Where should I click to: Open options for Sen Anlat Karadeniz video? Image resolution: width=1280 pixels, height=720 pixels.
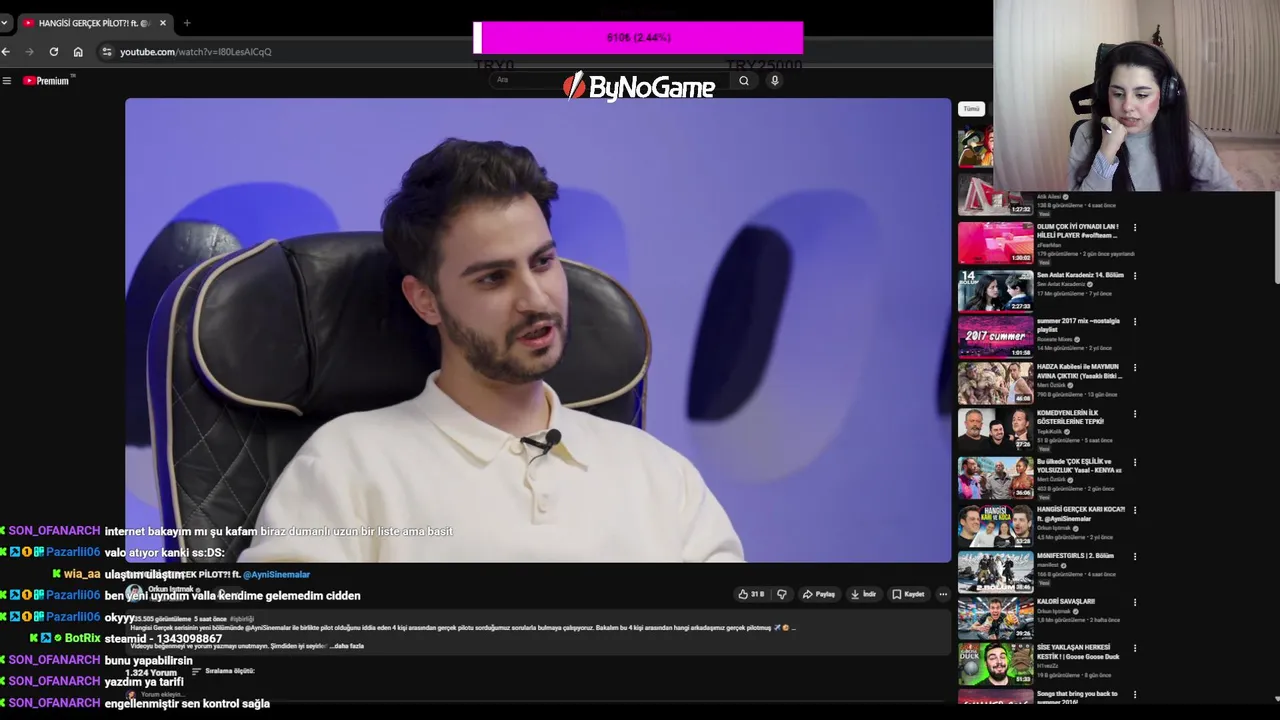(x=1135, y=275)
